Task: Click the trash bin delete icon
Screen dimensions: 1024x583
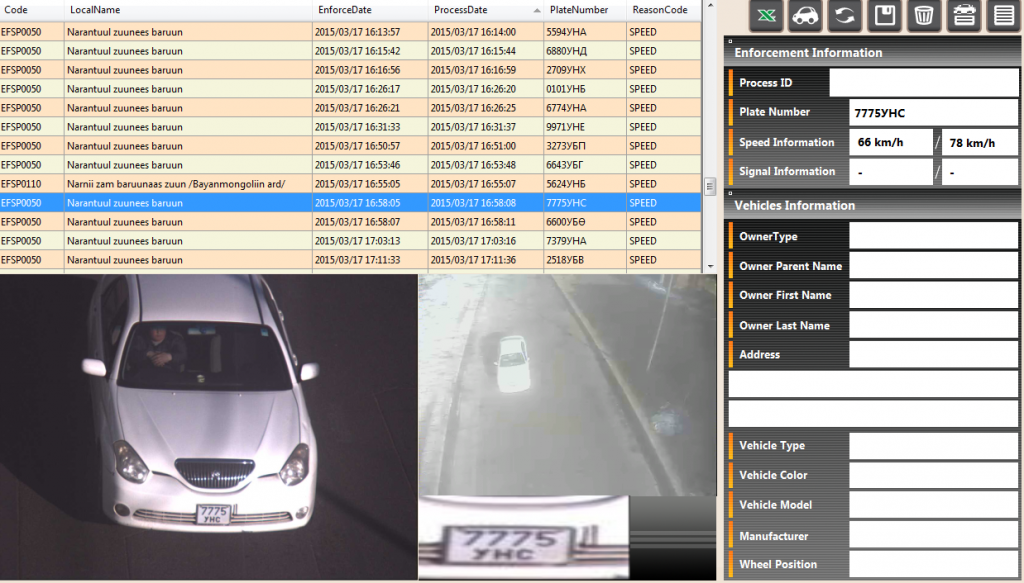Action: (x=924, y=16)
